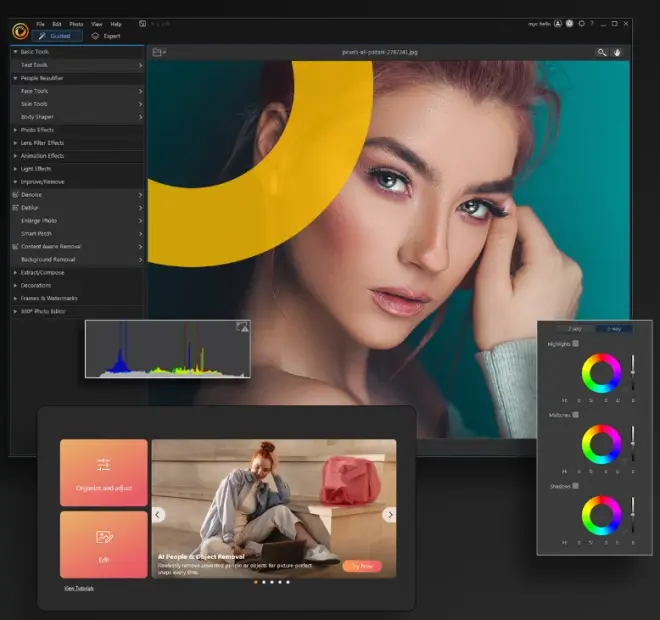Viewport: 660px width, 620px height.
Task: Go to previous slide with left arrow
Action: [158, 515]
